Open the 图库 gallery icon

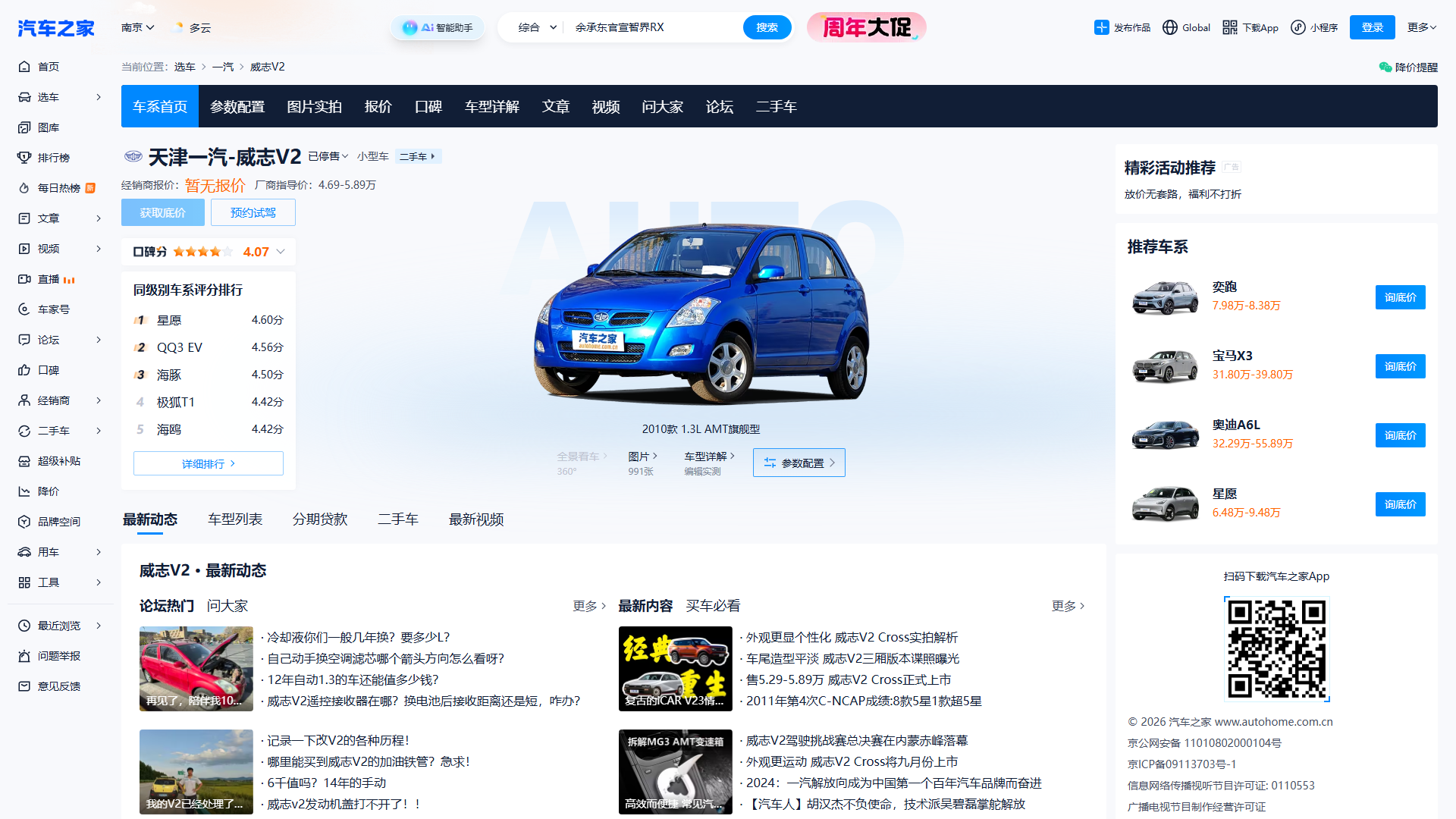pyautogui.click(x=24, y=127)
